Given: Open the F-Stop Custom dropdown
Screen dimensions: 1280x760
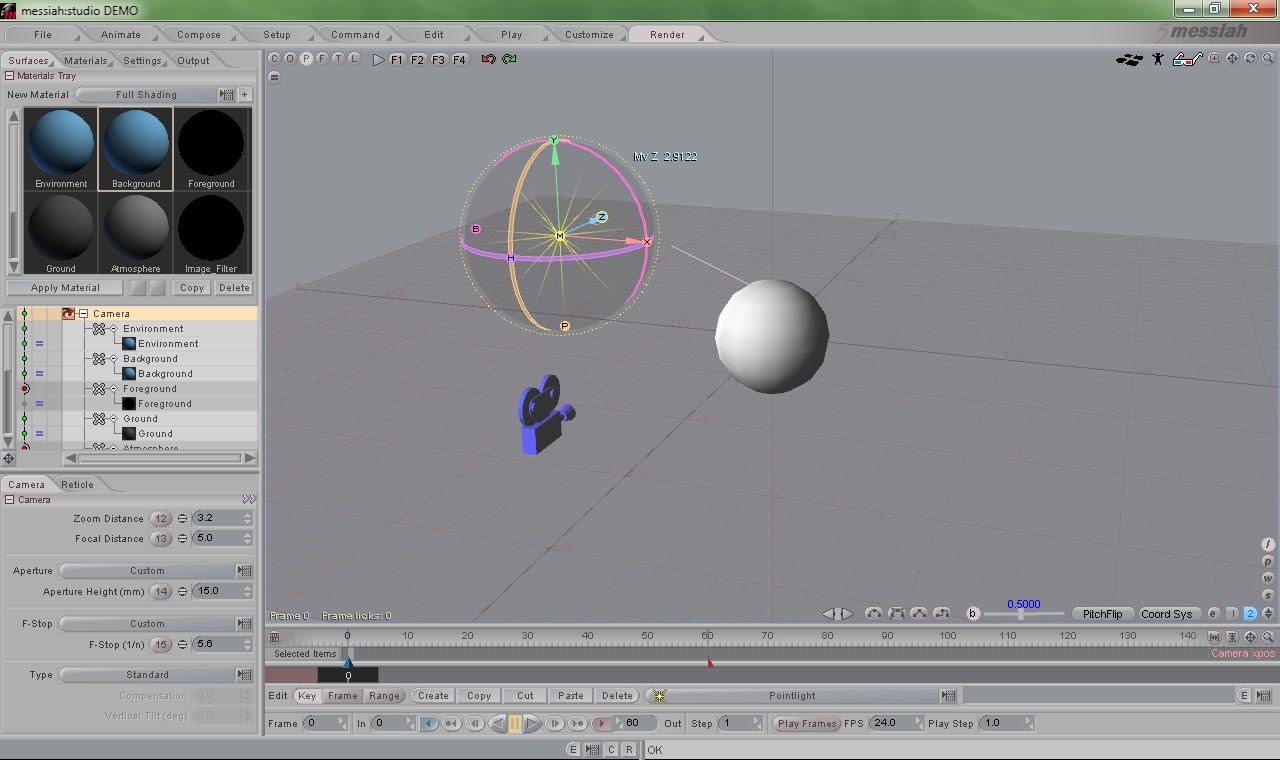Looking at the screenshot, I should pos(156,624).
